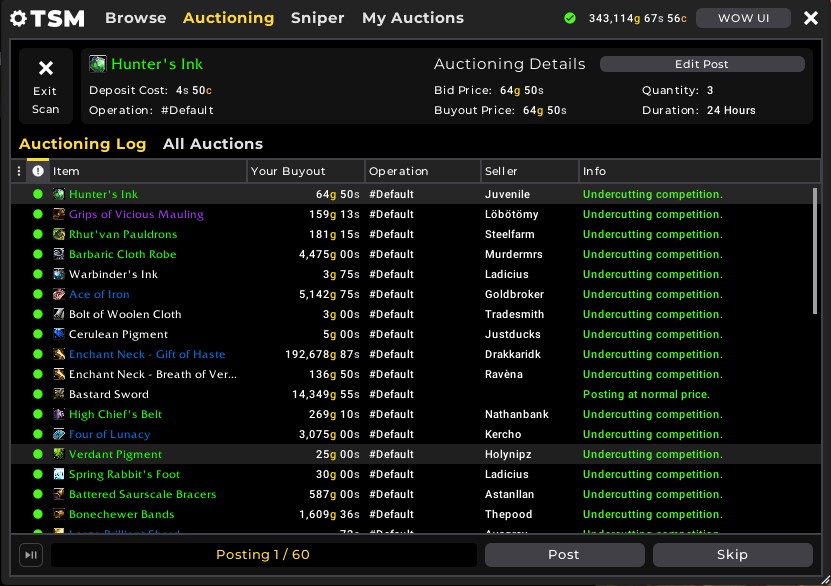Click the green connection status checkmark icon
This screenshot has width=831, height=586.
pyautogui.click(x=570, y=18)
